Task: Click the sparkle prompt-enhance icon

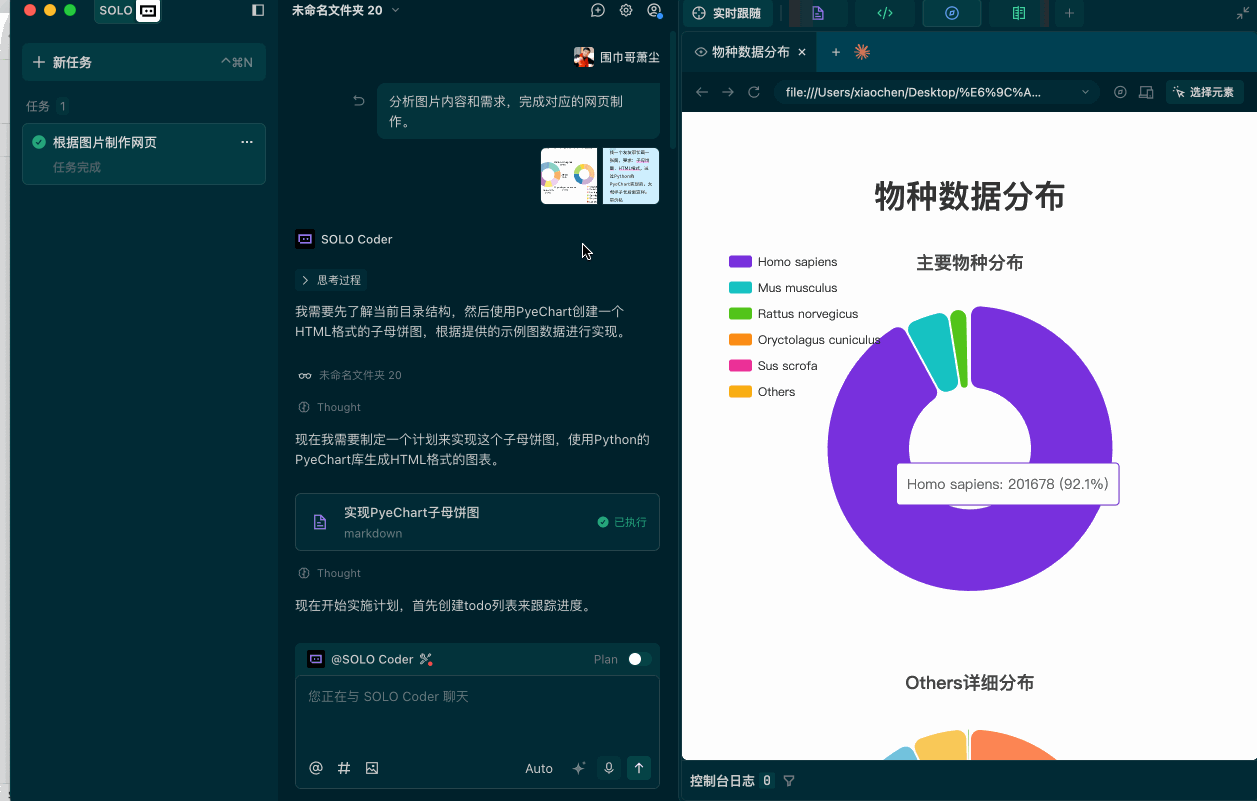Action: pyautogui.click(x=578, y=768)
